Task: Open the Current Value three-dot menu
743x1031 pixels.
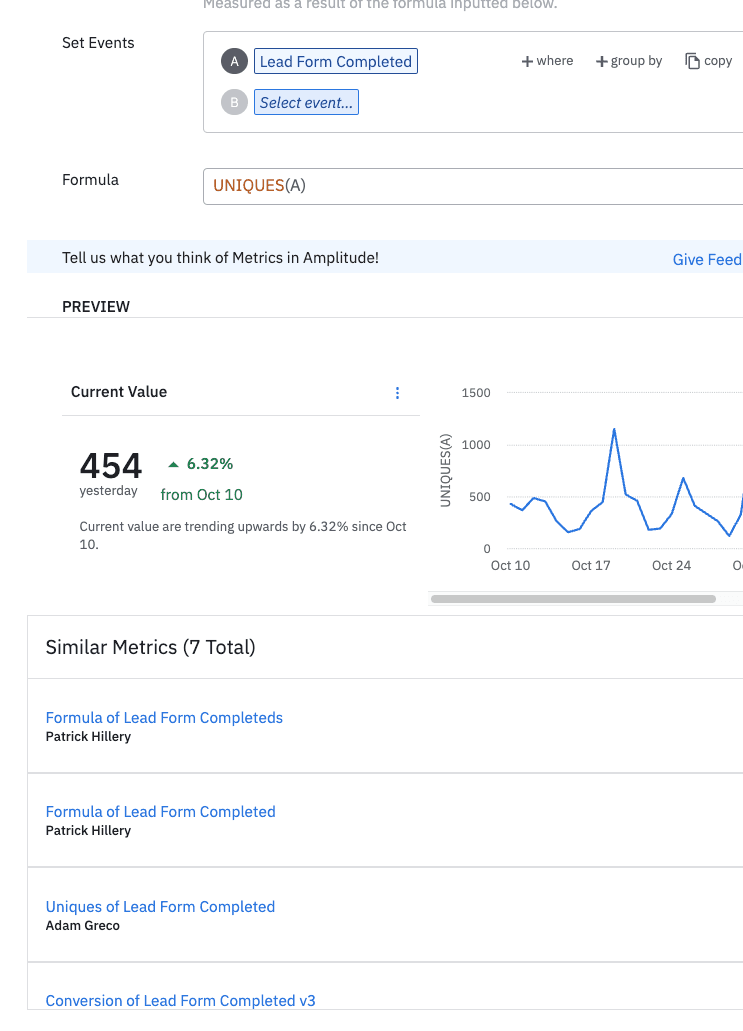Action: [397, 393]
